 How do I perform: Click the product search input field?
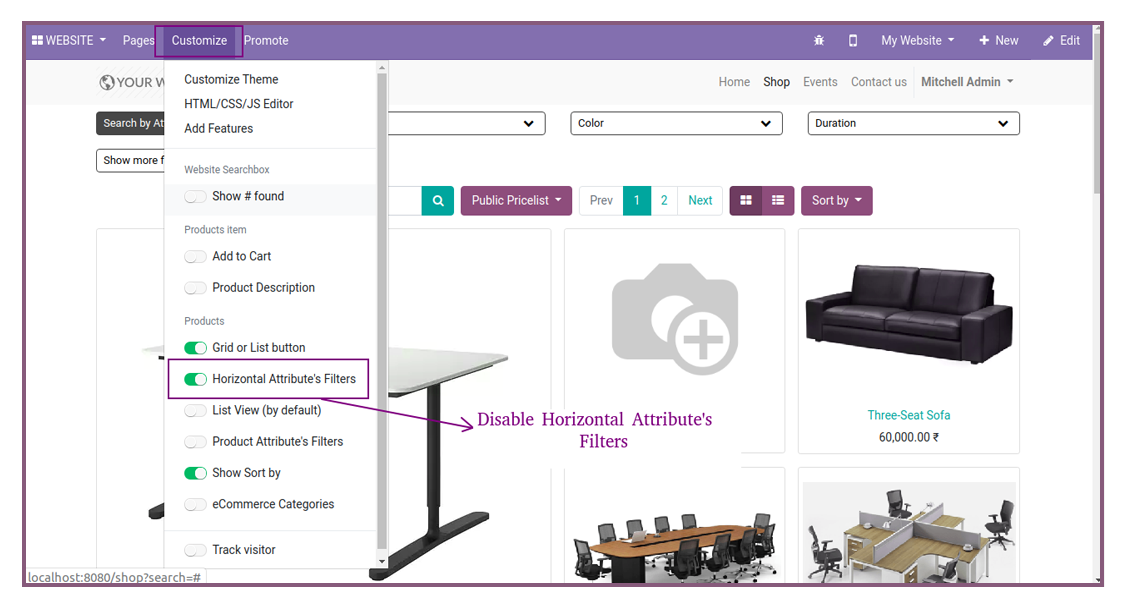click(x=404, y=200)
